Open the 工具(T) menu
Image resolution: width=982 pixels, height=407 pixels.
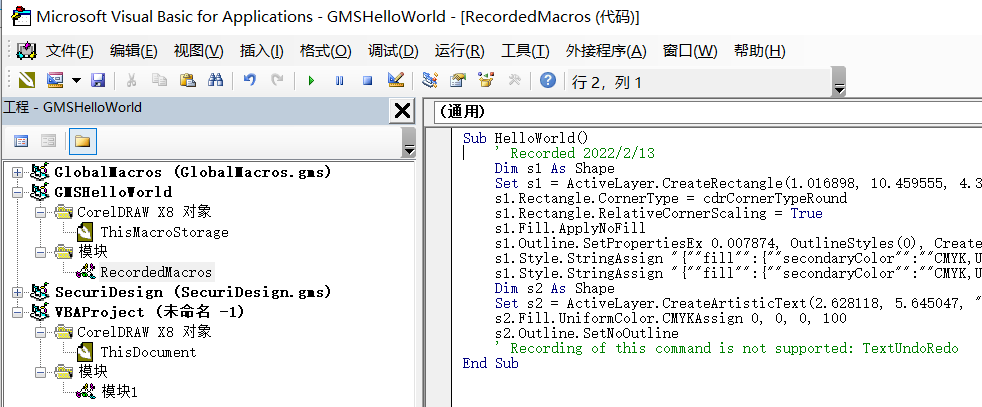coord(525,51)
